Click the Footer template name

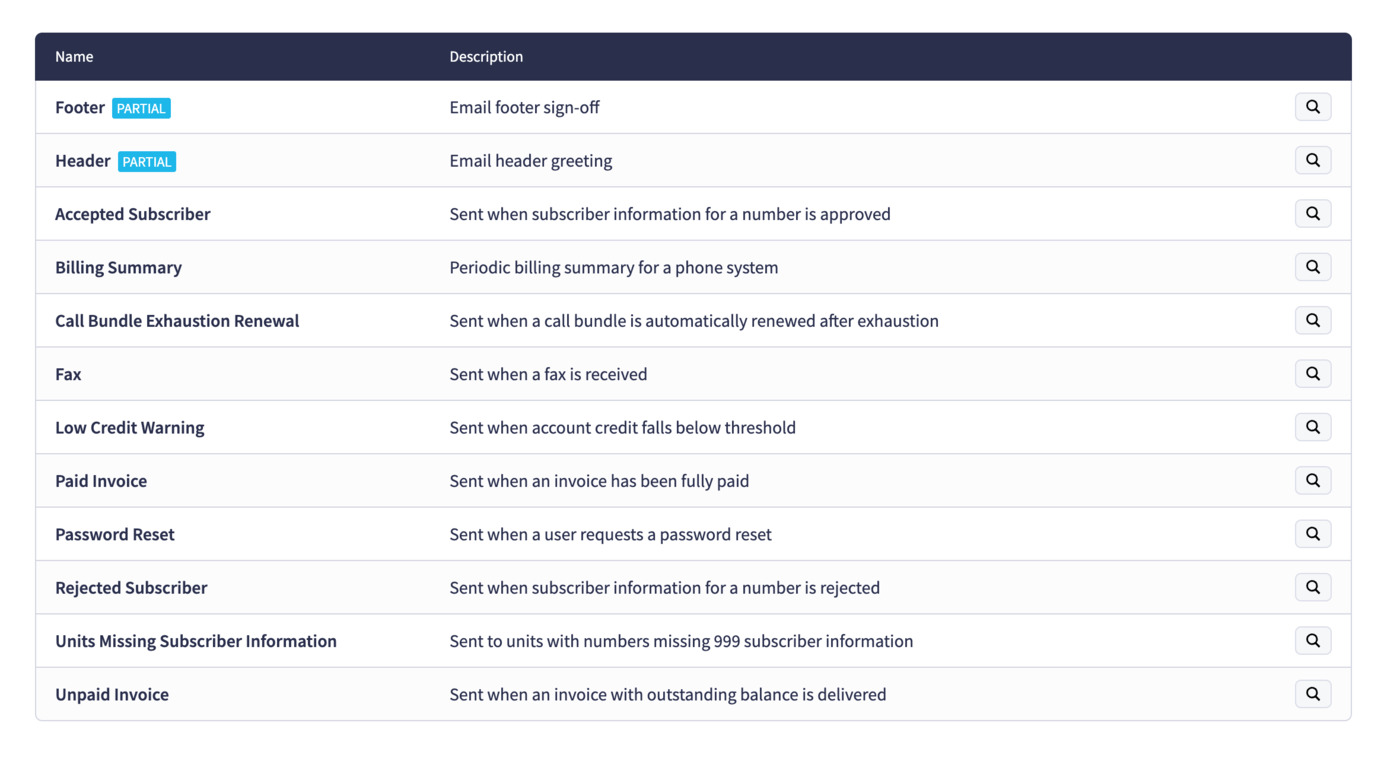80,107
